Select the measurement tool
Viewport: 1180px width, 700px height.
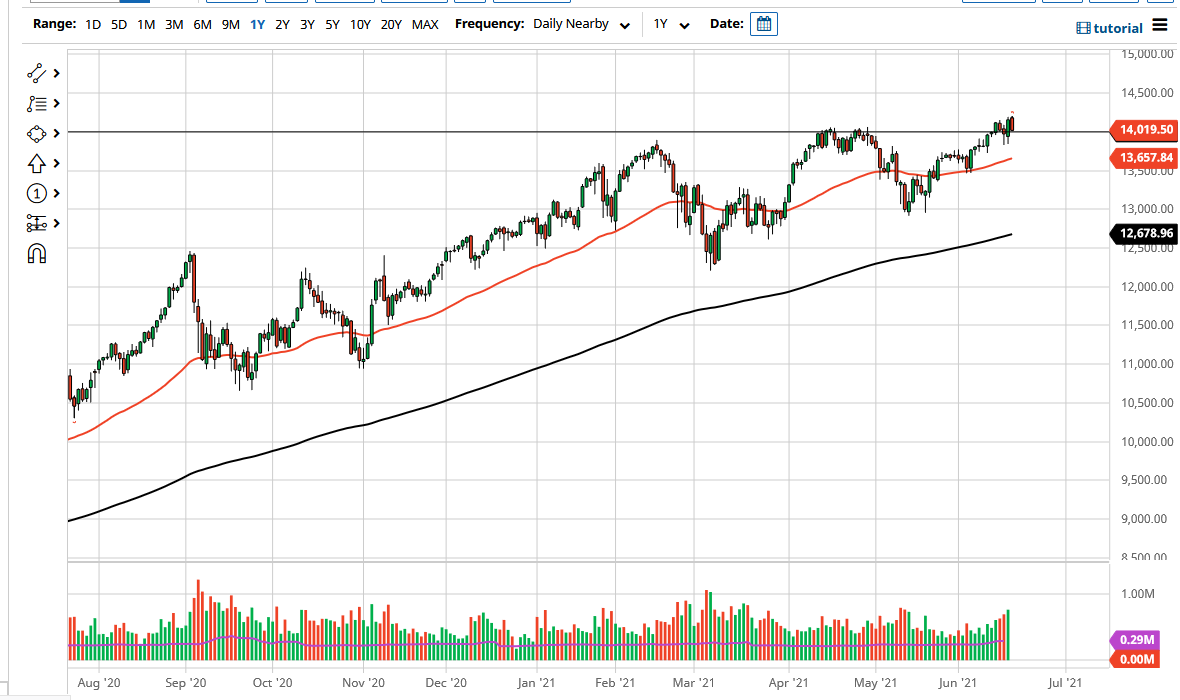pos(37,223)
